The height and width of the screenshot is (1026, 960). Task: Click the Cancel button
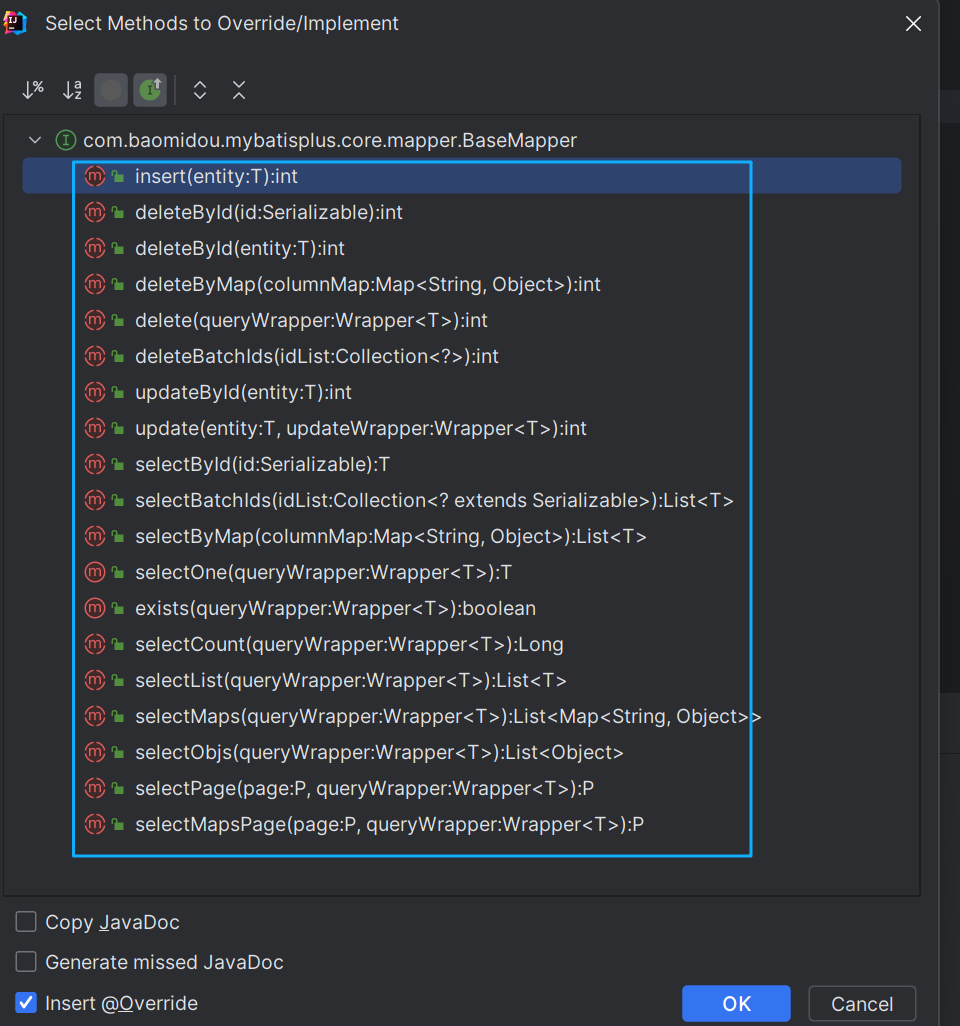(862, 1003)
